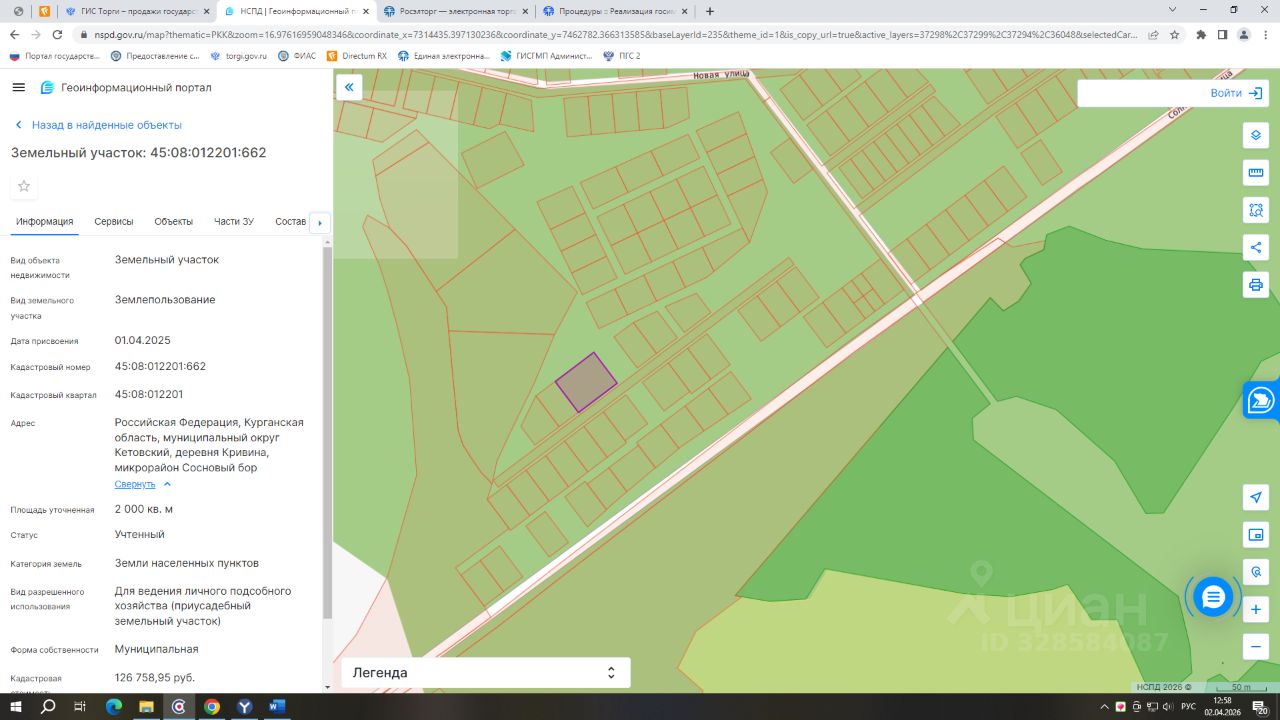The width and height of the screenshot is (1280, 720).
Task: Collapse the side panel with double chevron
Action: coord(349,88)
